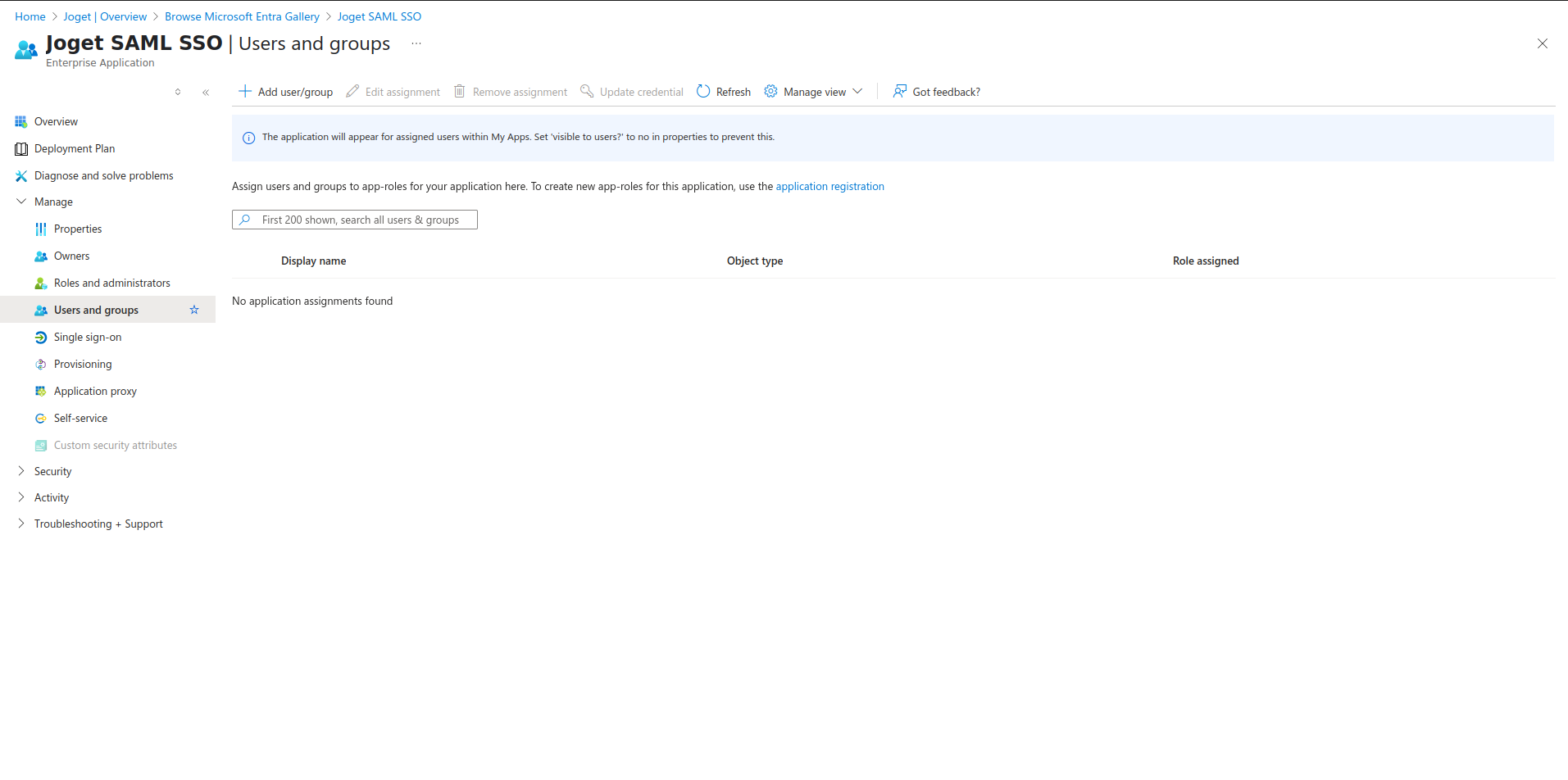
Task: Click the Provisioning icon
Action: pos(41,364)
